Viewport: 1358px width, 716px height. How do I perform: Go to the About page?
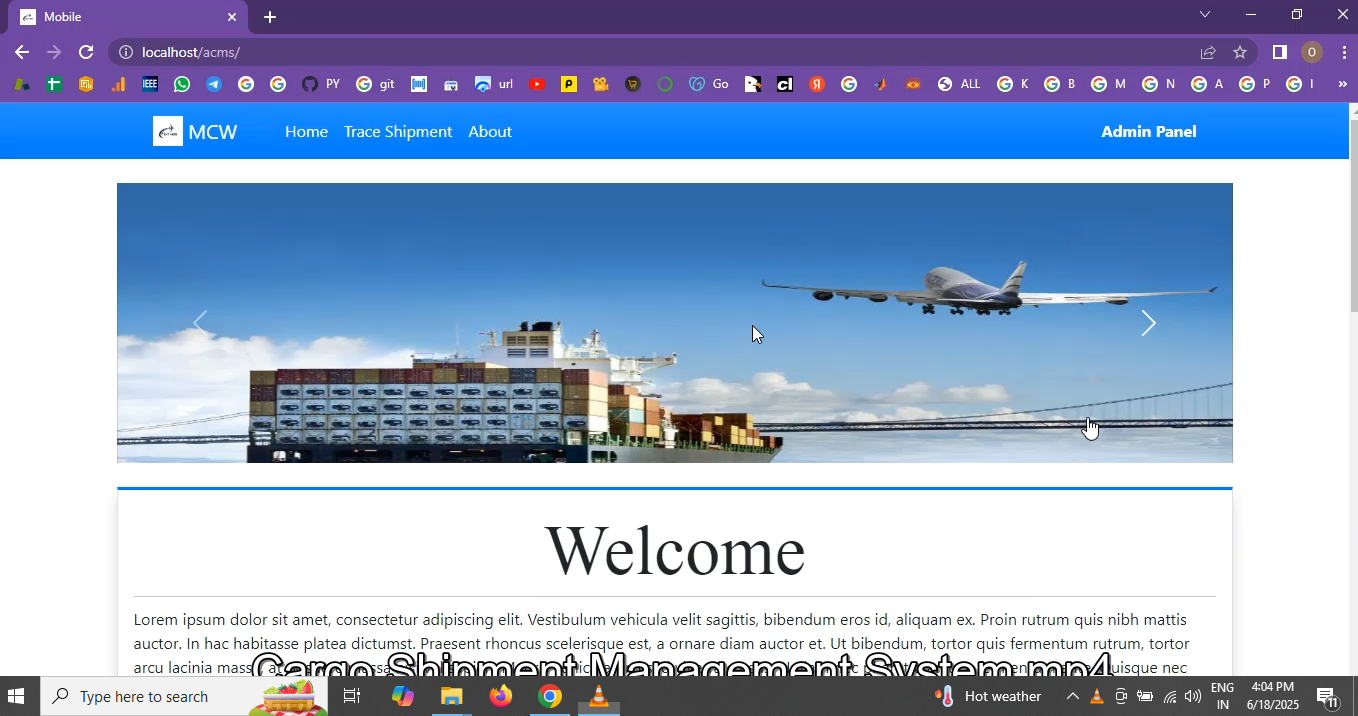[x=490, y=131]
